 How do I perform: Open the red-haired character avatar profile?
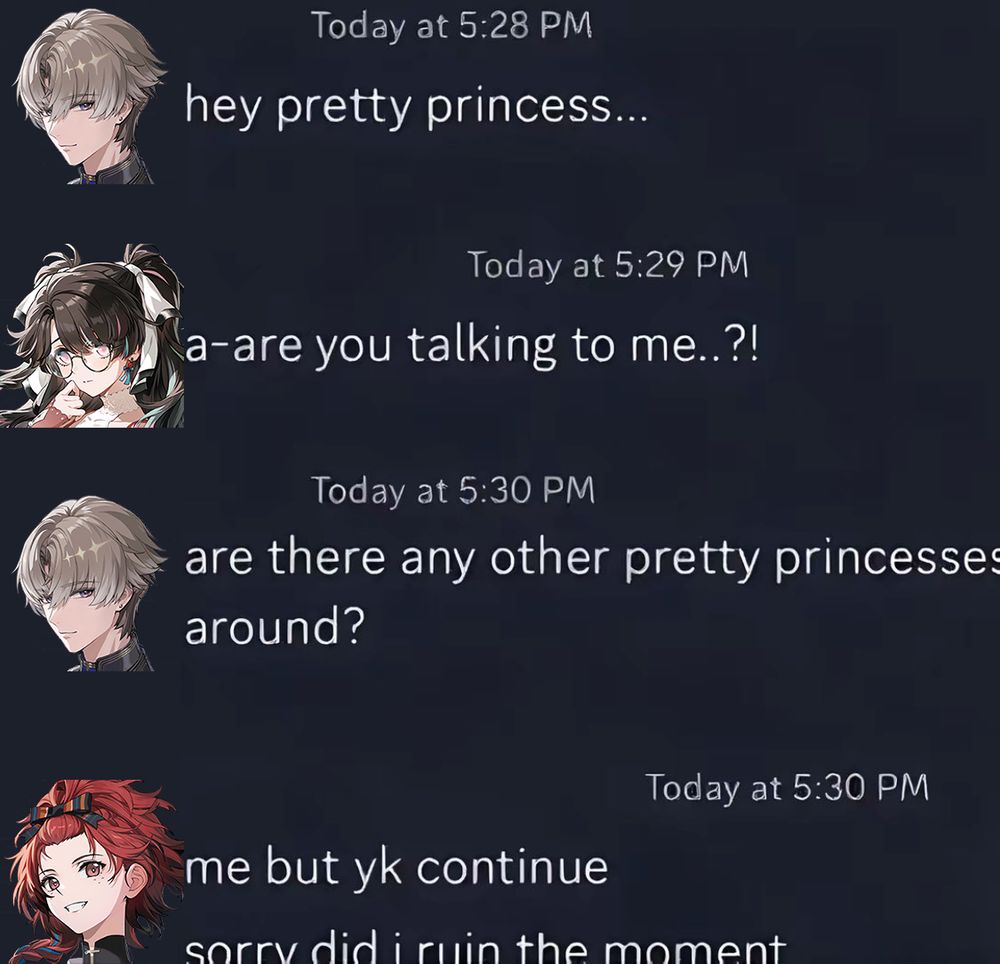tap(94, 871)
